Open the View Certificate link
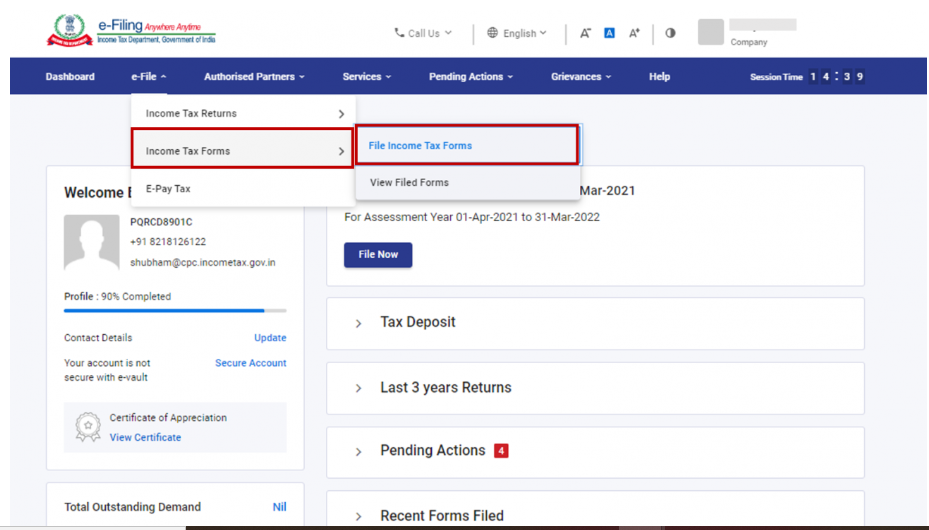The width and height of the screenshot is (929, 530). pos(145,437)
